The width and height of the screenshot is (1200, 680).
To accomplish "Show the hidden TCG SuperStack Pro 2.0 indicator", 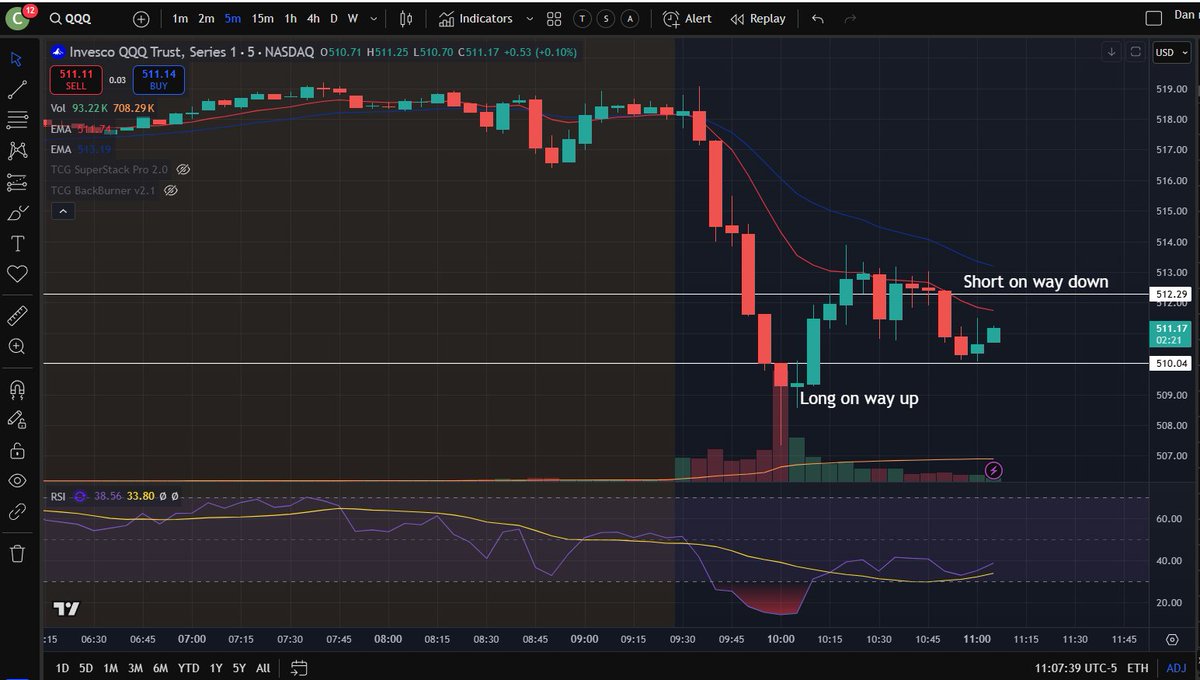I will 182,170.
